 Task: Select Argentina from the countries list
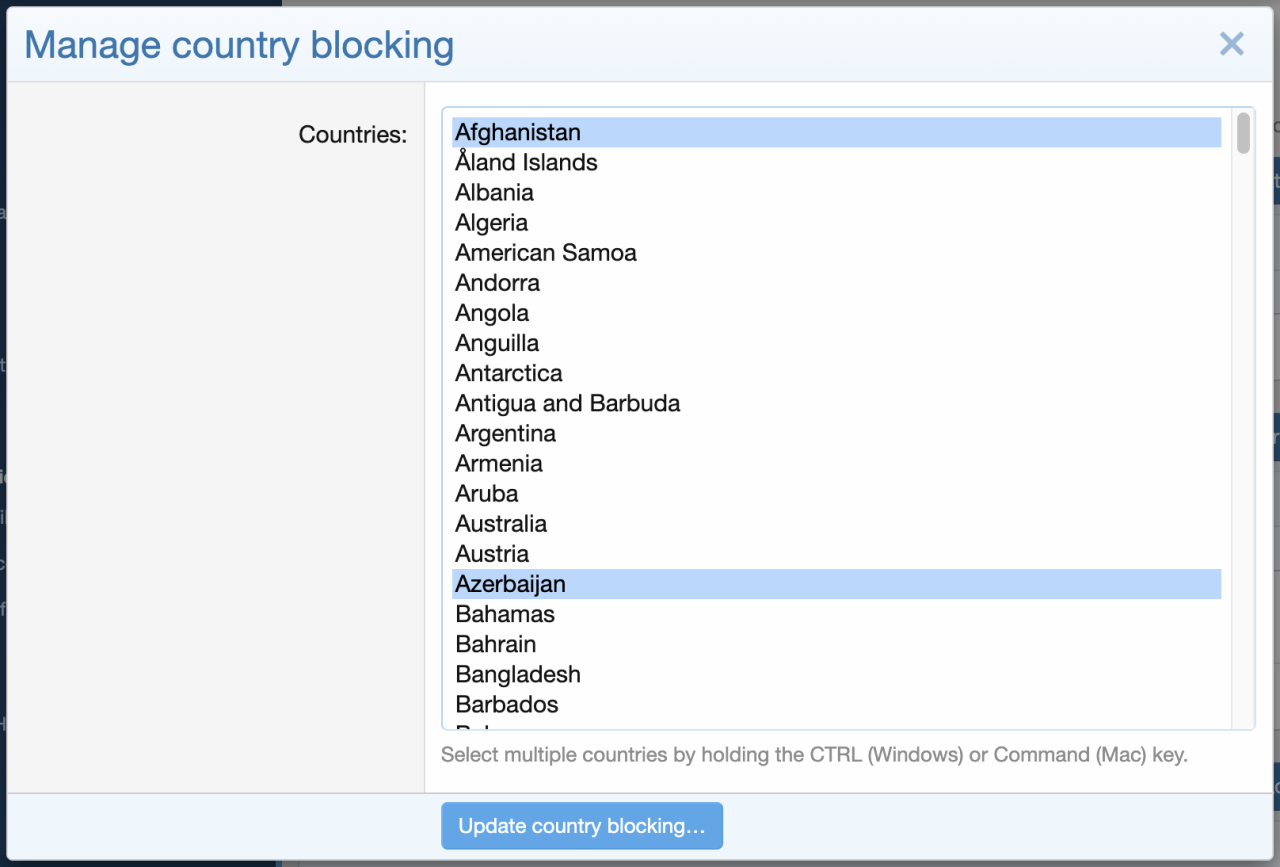click(x=505, y=433)
